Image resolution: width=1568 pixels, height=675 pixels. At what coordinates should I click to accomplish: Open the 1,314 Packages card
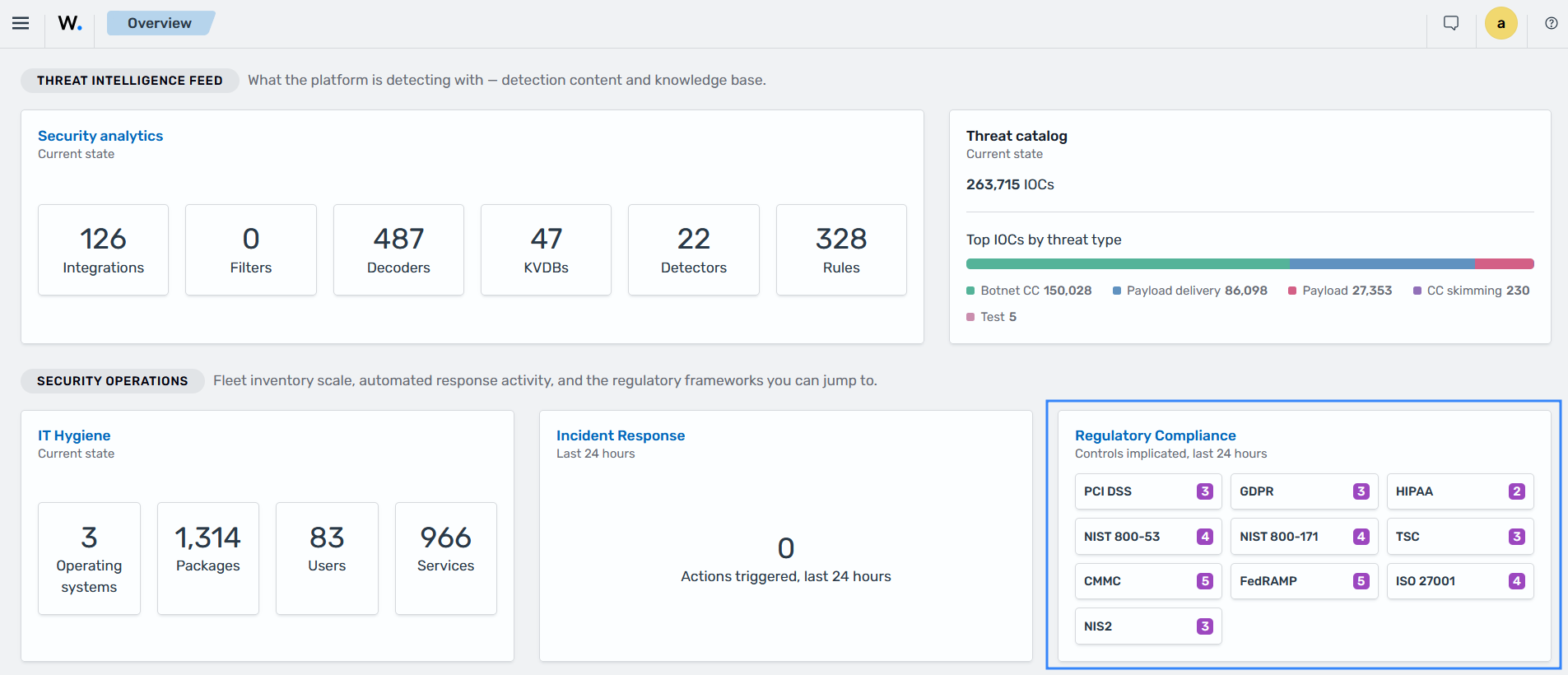tap(208, 558)
